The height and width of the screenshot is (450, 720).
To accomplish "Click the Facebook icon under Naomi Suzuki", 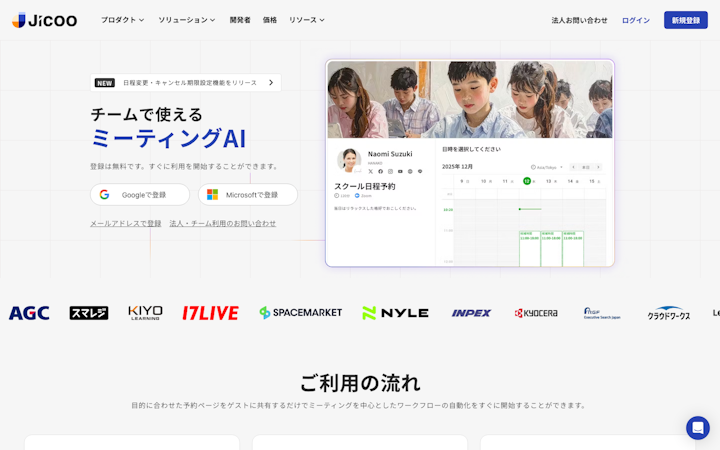I will 380,171.
